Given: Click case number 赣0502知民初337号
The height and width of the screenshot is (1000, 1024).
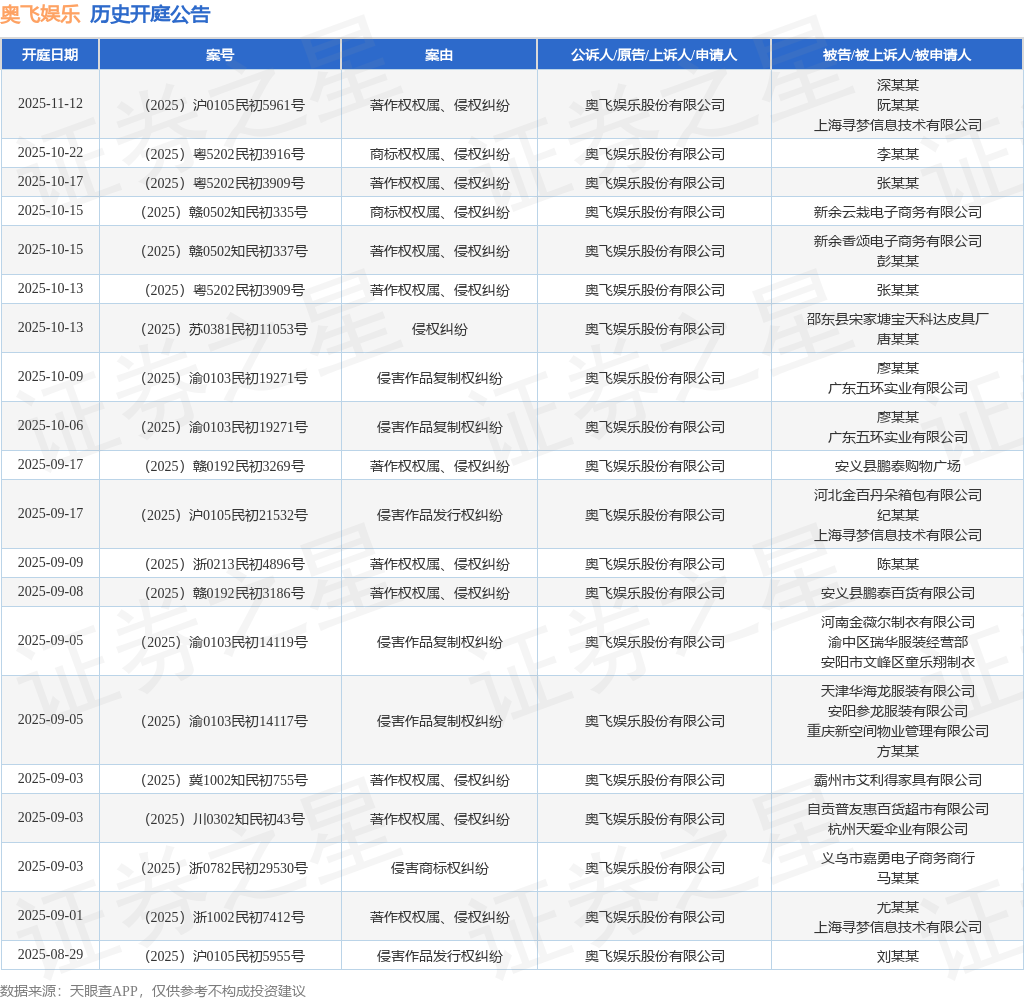Looking at the screenshot, I should (x=224, y=251).
